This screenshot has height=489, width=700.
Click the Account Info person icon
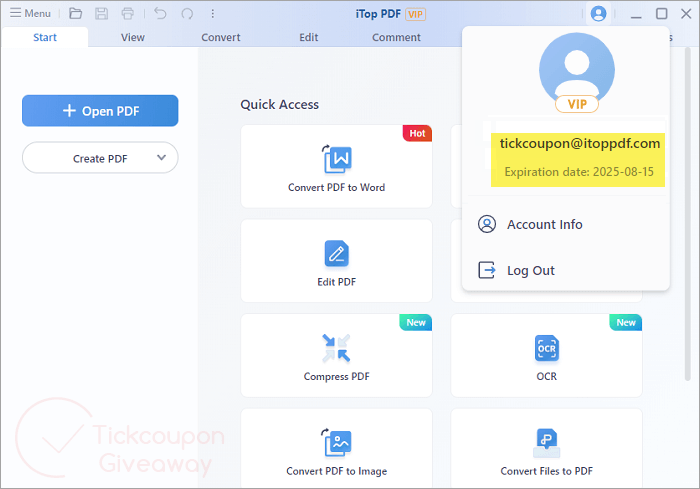pyautogui.click(x=487, y=224)
